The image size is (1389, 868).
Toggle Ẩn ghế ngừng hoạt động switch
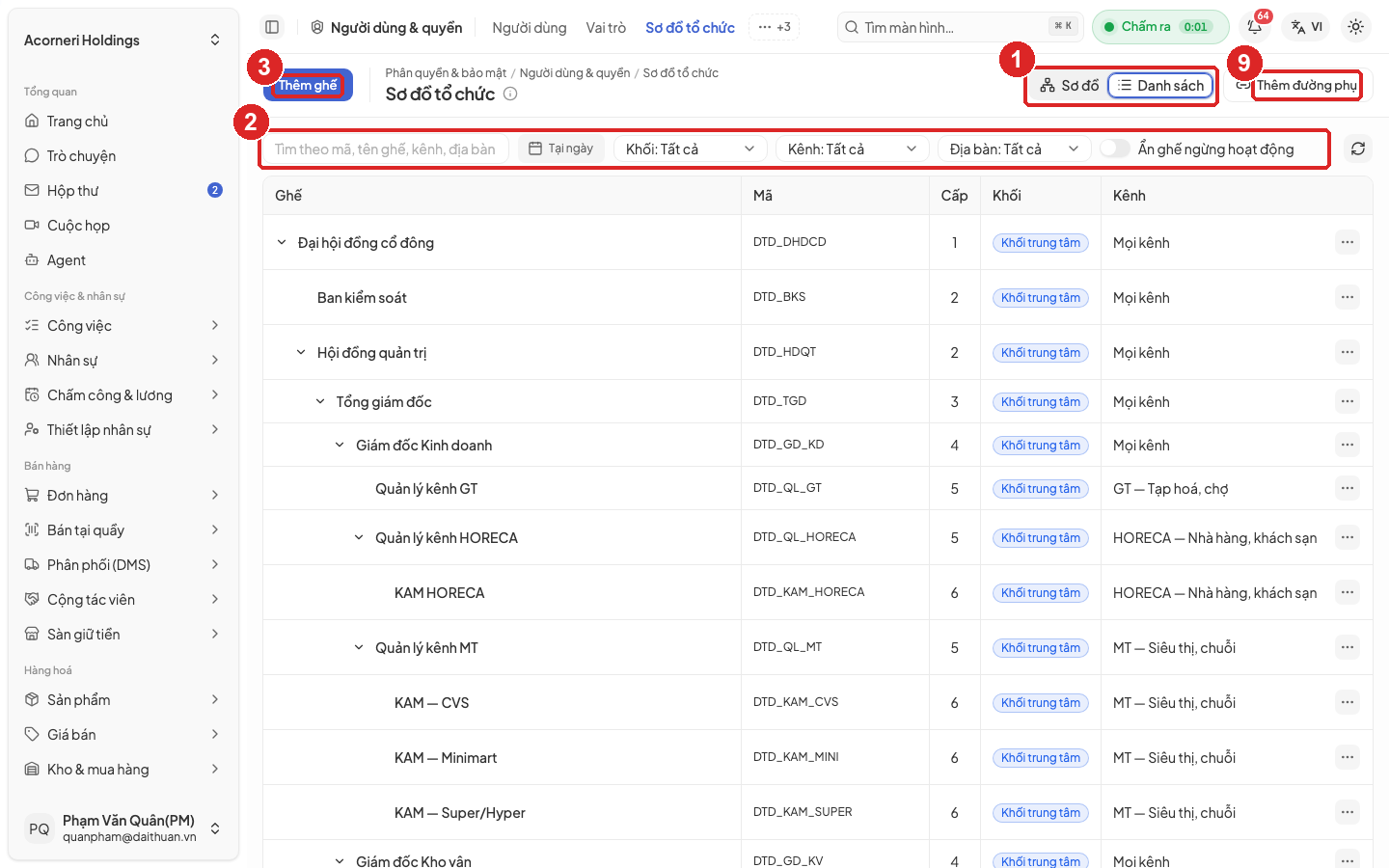[x=1115, y=149]
